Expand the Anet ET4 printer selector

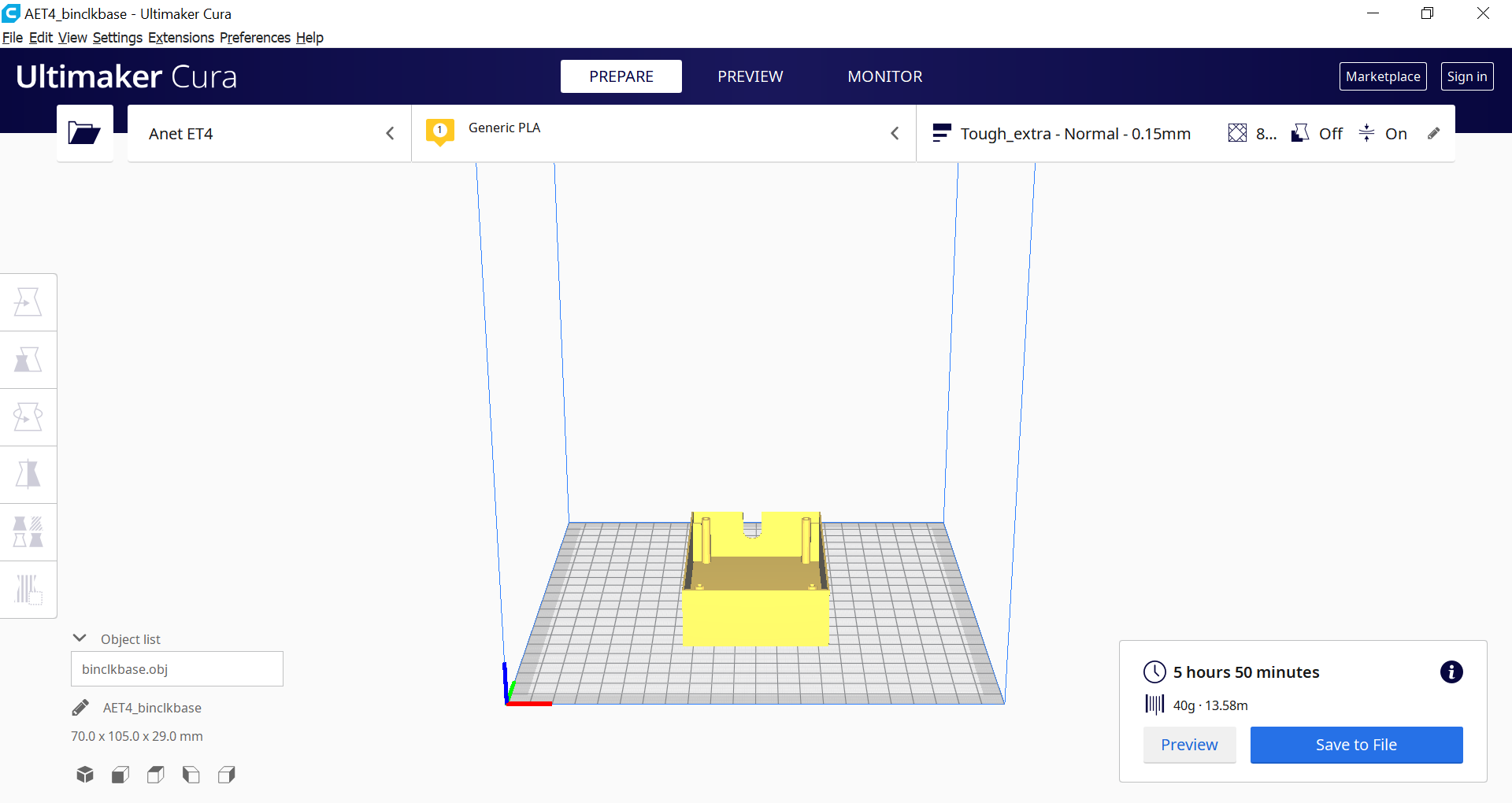pyautogui.click(x=269, y=133)
